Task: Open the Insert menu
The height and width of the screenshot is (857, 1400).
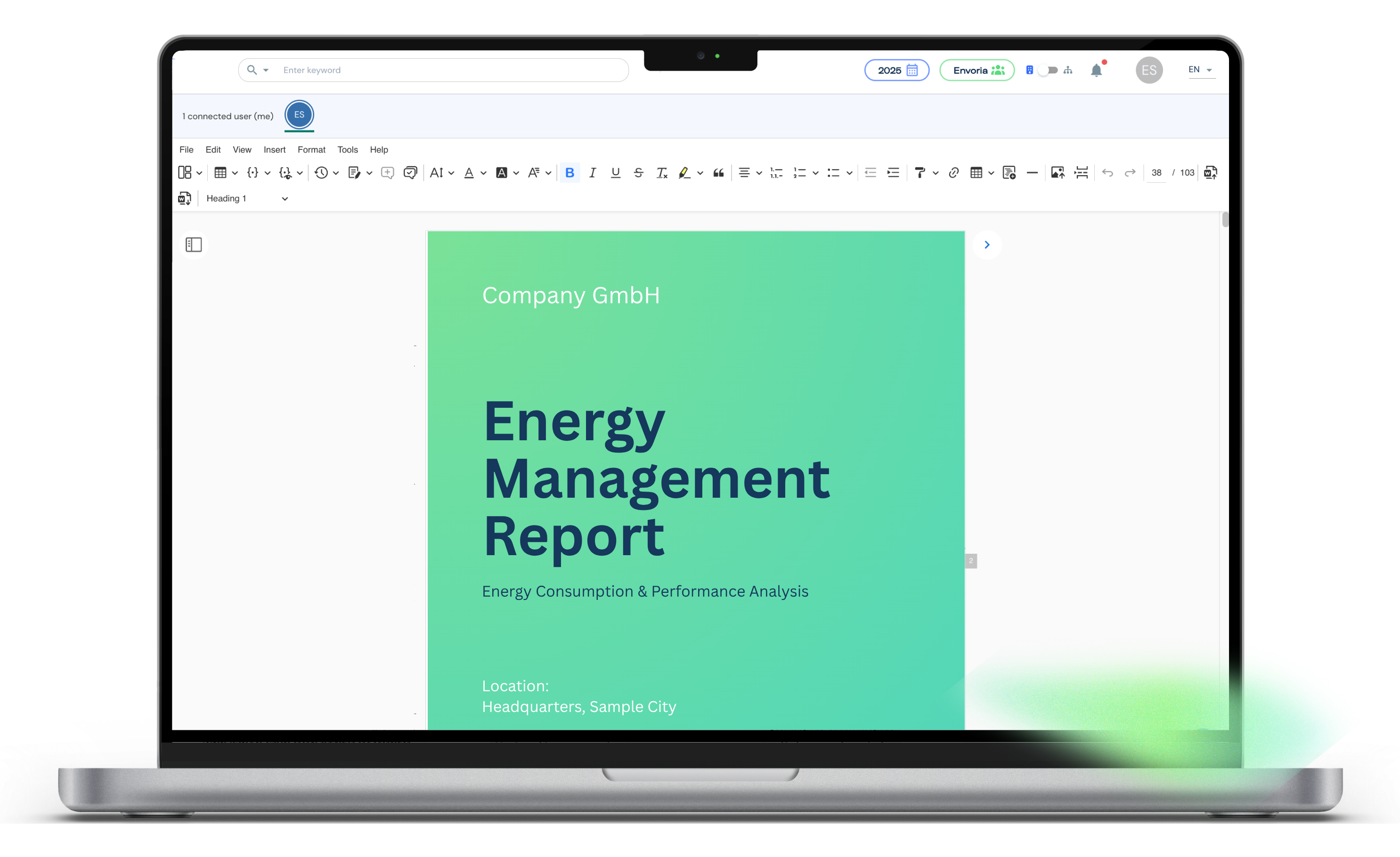Action: coord(275,149)
